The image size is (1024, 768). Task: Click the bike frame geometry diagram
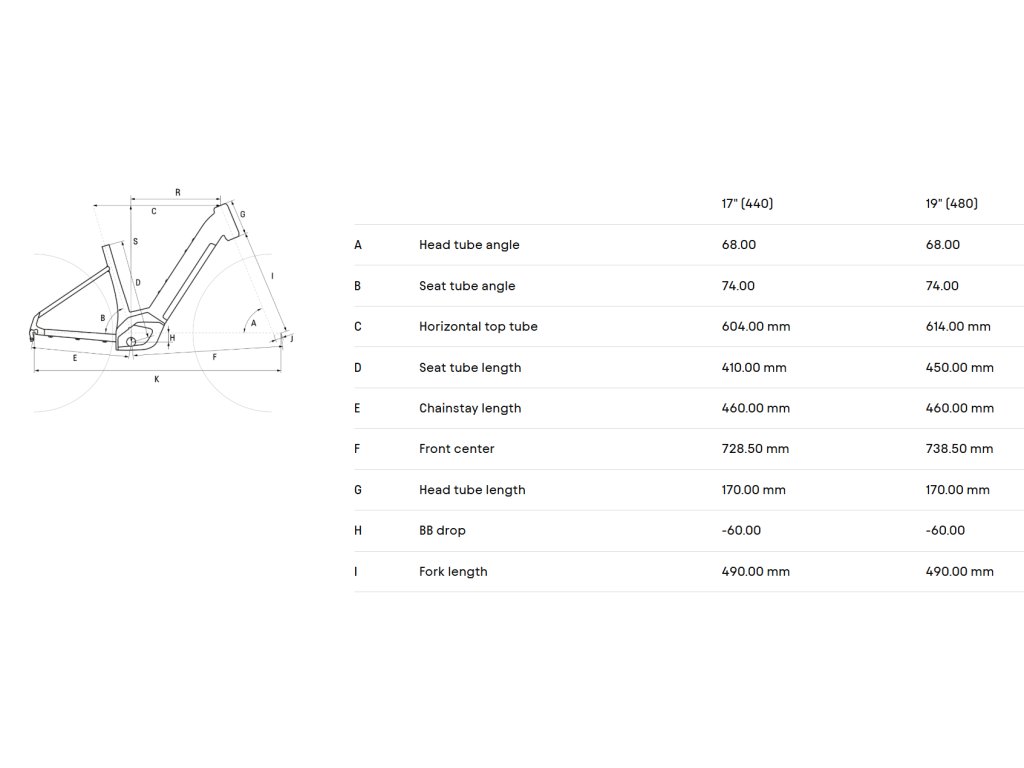(160, 290)
